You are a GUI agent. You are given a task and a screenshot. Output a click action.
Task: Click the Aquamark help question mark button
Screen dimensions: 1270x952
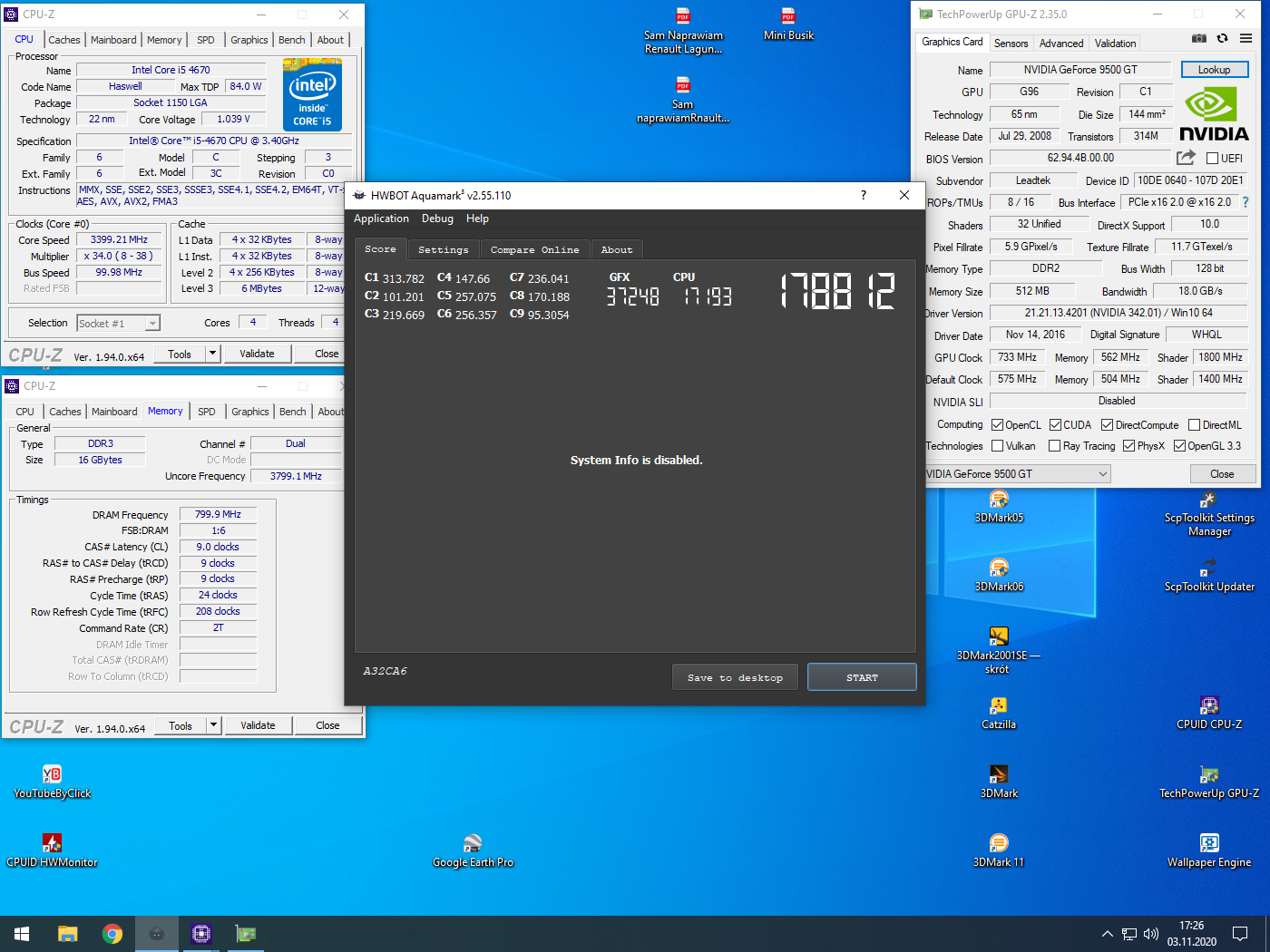click(863, 195)
